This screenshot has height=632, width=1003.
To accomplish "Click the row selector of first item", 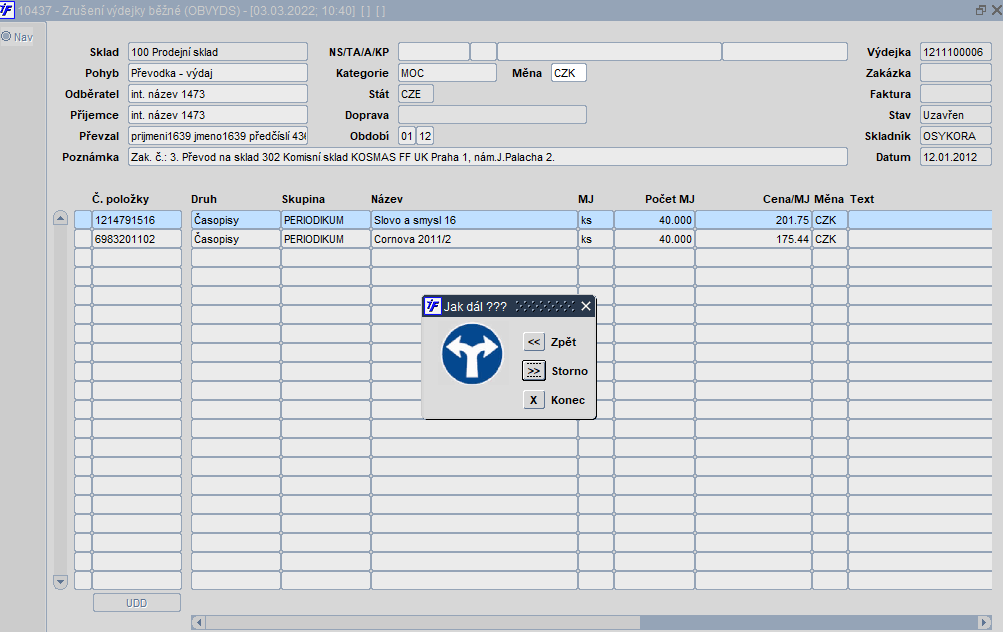I will point(83,220).
